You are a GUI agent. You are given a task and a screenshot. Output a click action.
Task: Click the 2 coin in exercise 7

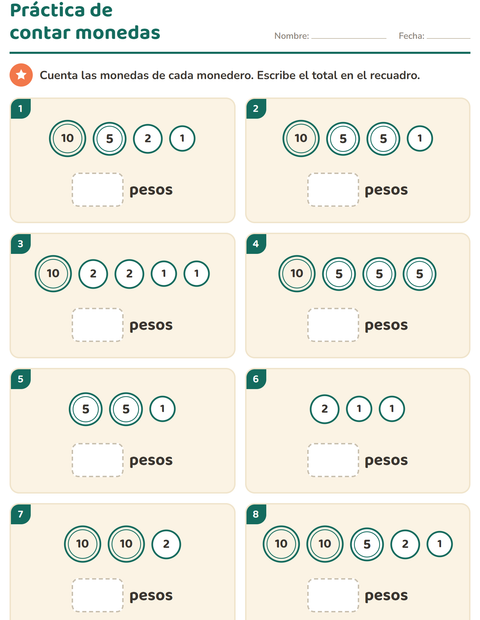coord(166,544)
